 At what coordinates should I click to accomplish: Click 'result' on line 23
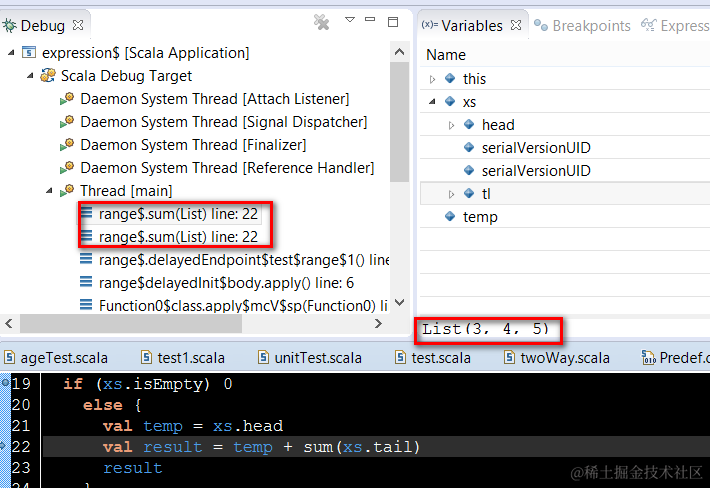[x=133, y=468]
